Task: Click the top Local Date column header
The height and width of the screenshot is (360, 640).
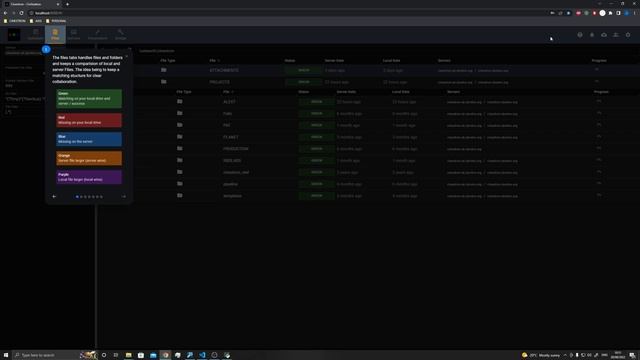Action: (391, 60)
